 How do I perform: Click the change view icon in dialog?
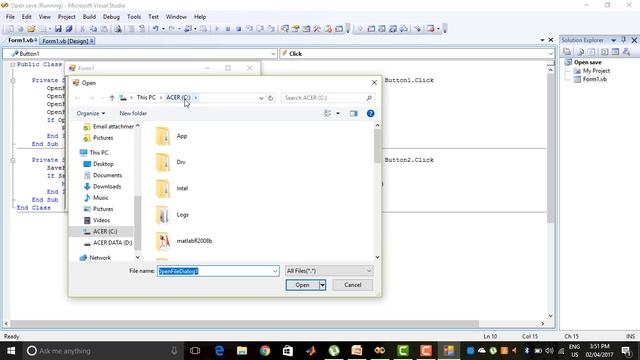point(327,113)
